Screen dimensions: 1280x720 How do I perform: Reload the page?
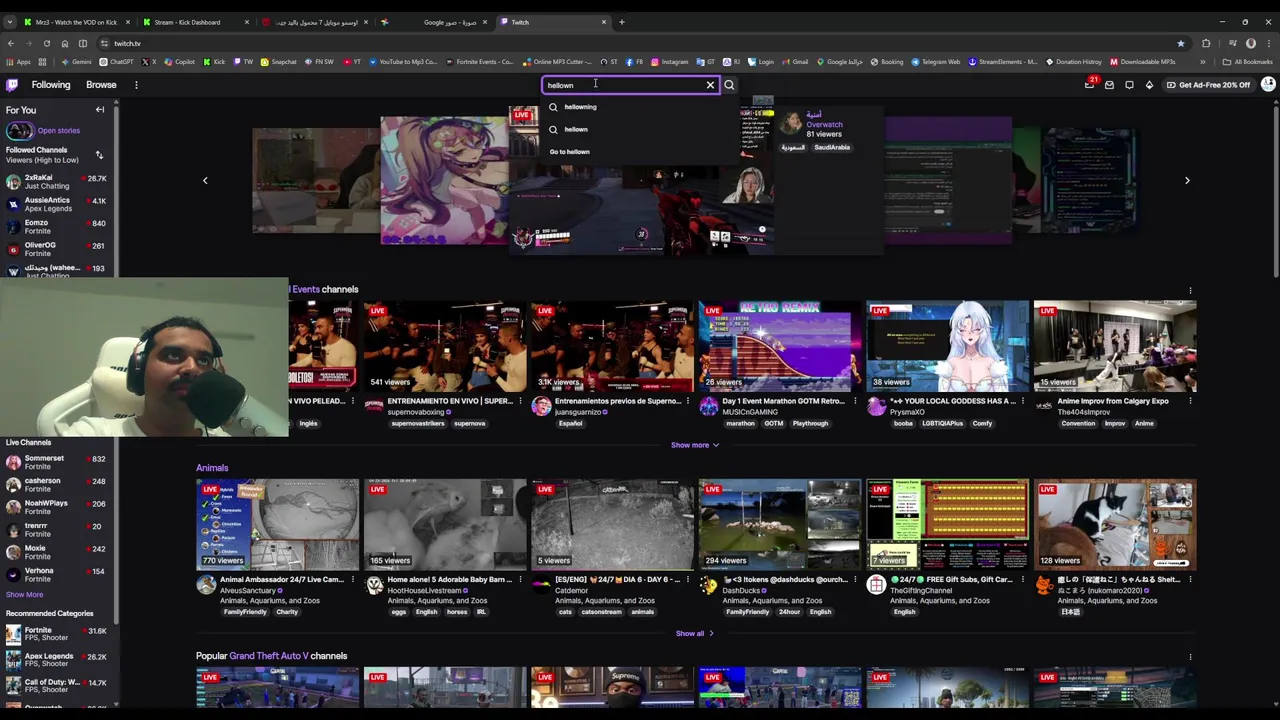(46, 43)
